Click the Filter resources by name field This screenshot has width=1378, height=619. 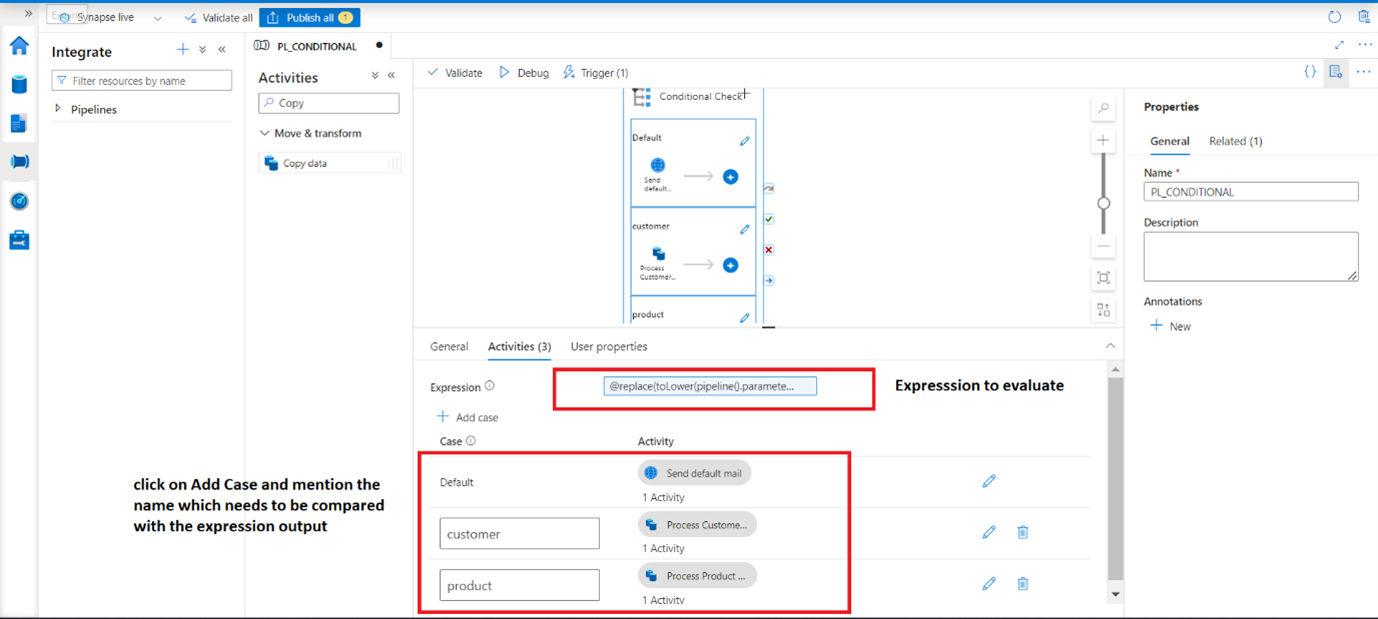point(141,79)
